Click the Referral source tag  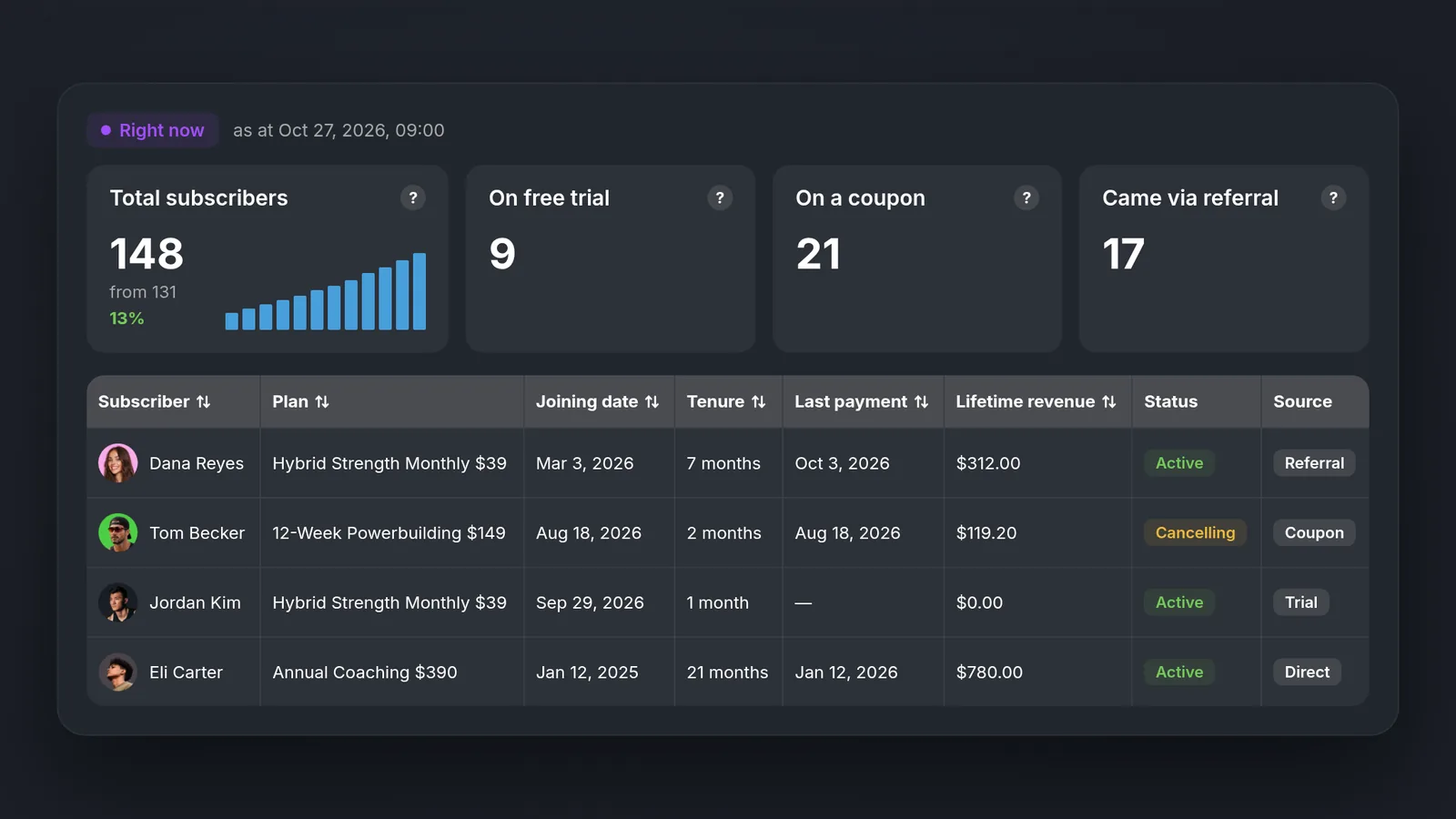(x=1314, y=463)
